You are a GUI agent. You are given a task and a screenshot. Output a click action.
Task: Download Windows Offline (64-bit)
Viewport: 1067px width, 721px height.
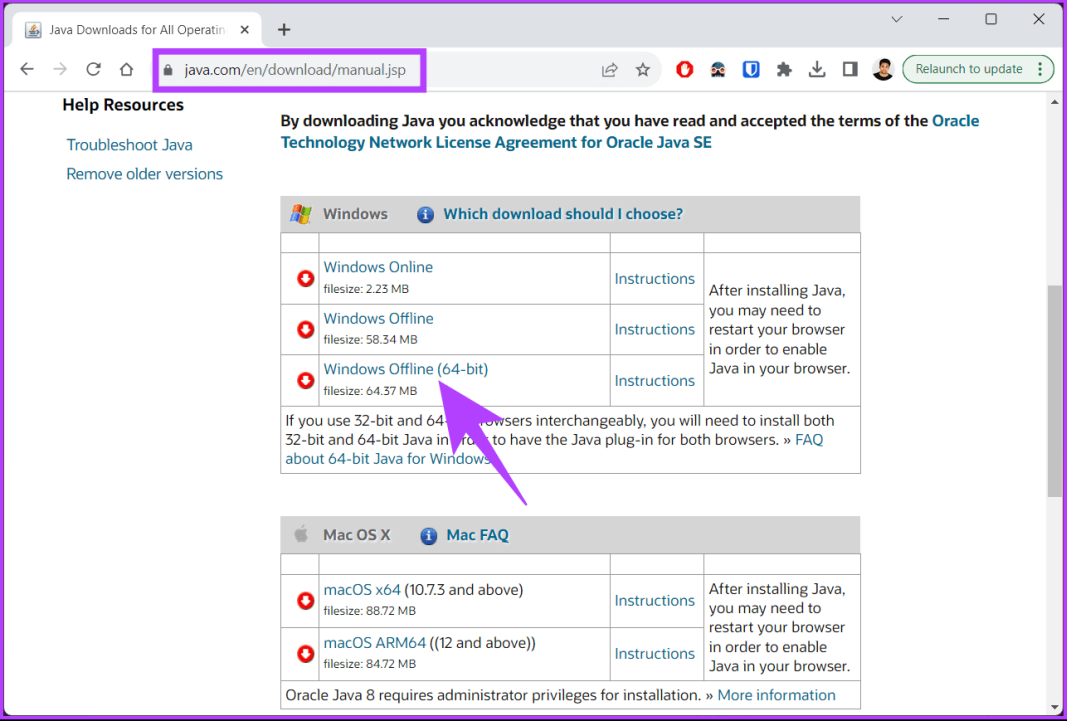coord(405,370)
